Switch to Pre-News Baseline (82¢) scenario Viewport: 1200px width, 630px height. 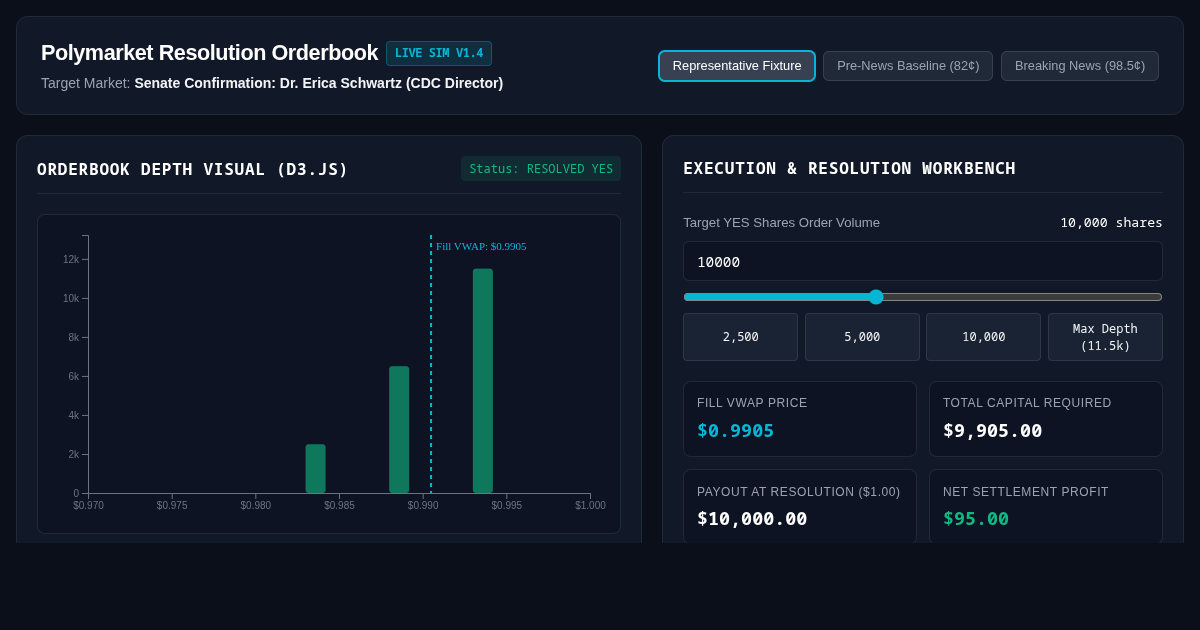pos(908,66)
